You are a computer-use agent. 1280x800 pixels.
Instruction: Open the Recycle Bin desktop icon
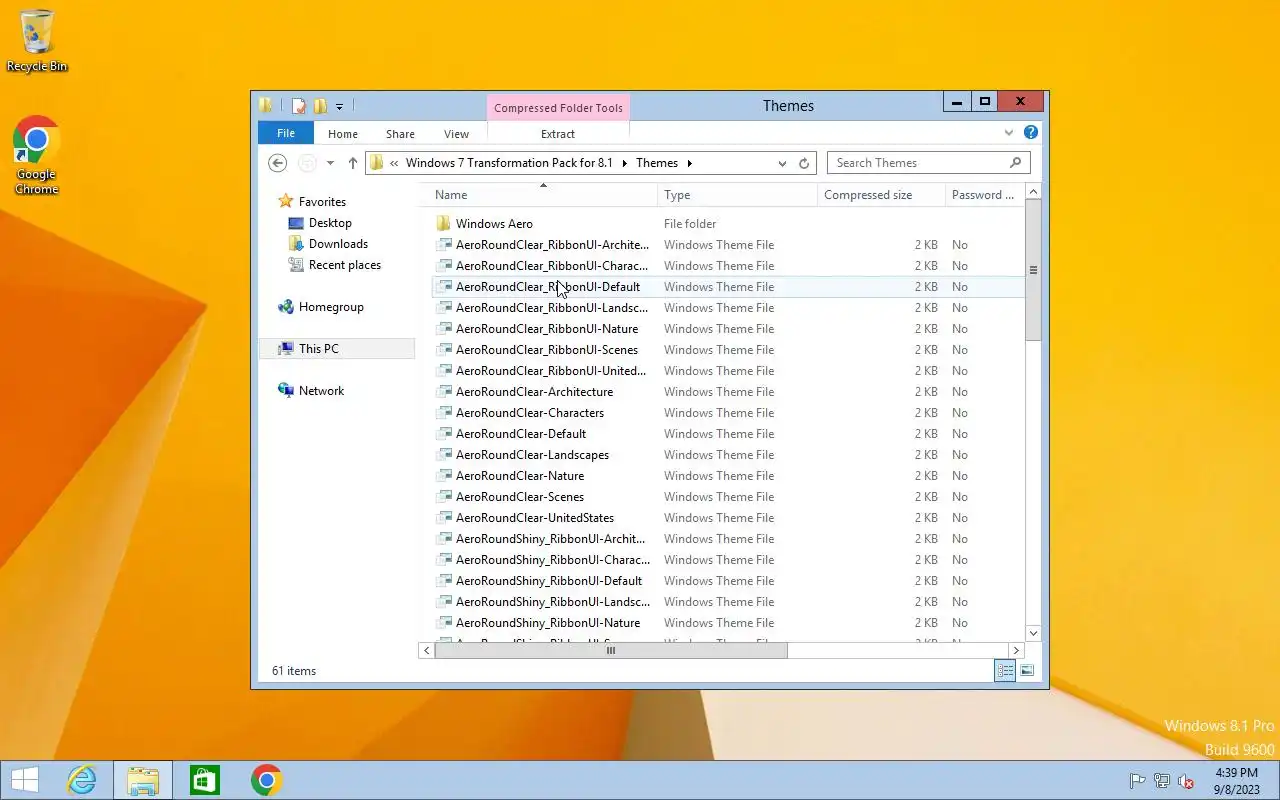point(37,40)
